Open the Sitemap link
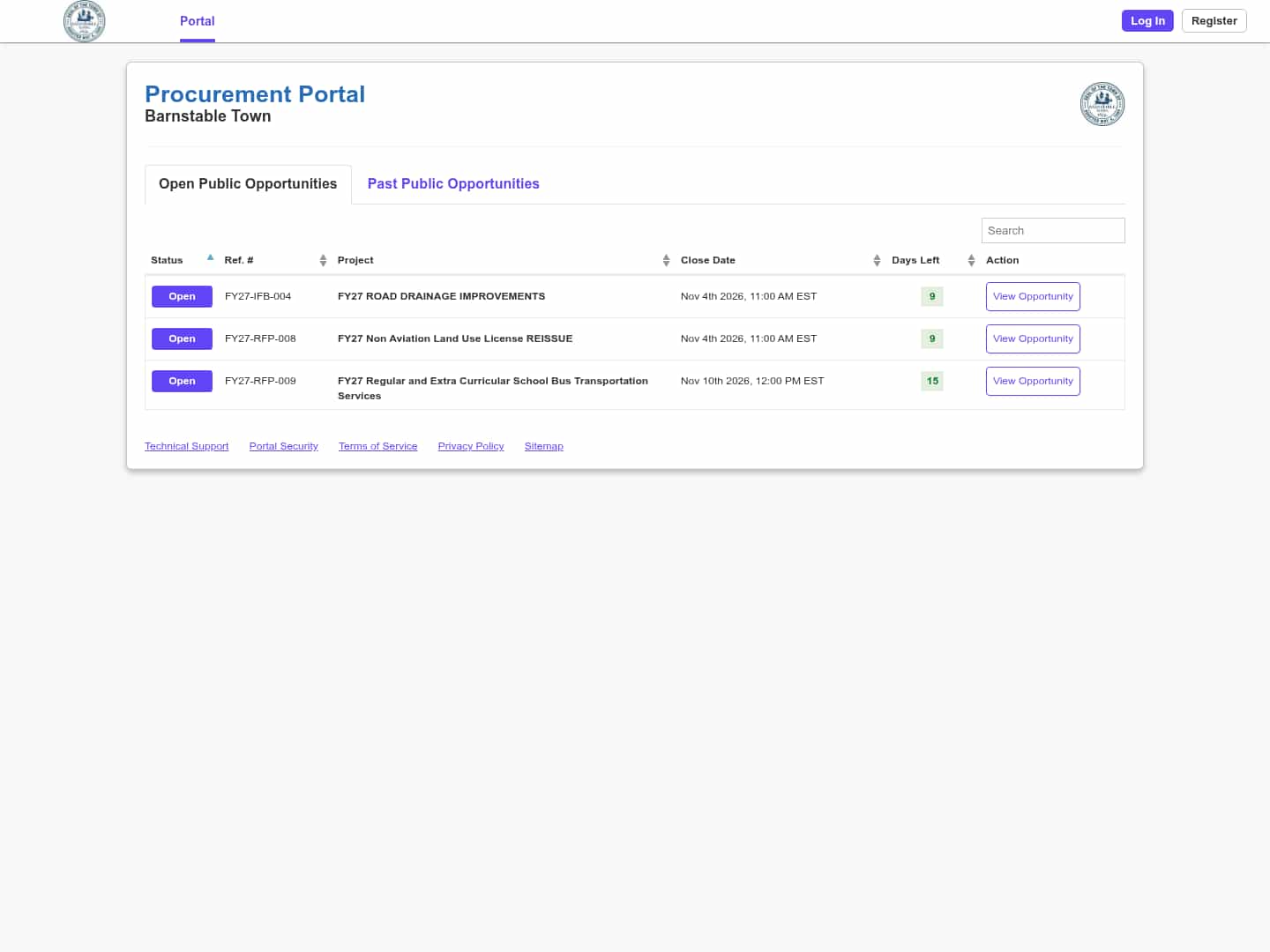This screenshot has width=1270, height=952. 544,446
